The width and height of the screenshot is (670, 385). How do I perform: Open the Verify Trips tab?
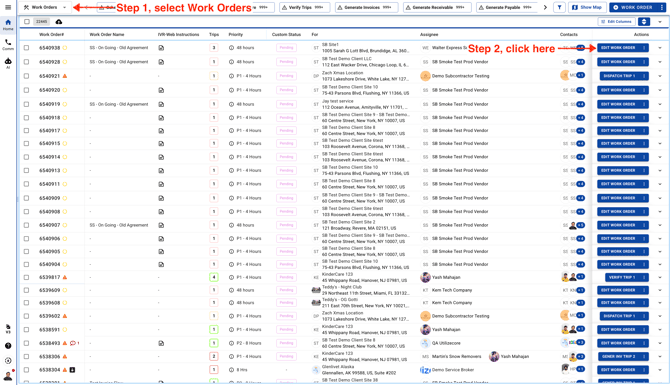pyautogui.click(x=304, y=7)
